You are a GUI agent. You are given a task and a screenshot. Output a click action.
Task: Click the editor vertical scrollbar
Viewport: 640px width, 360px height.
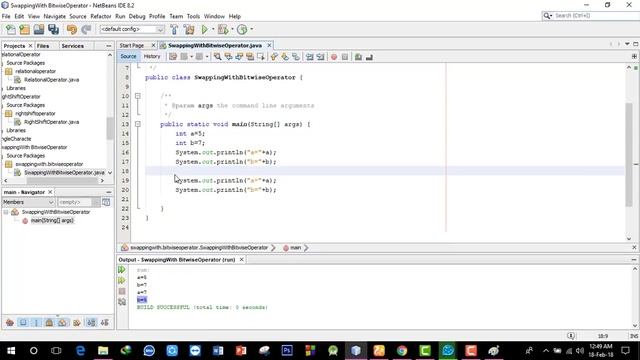[x=629, y=155]
